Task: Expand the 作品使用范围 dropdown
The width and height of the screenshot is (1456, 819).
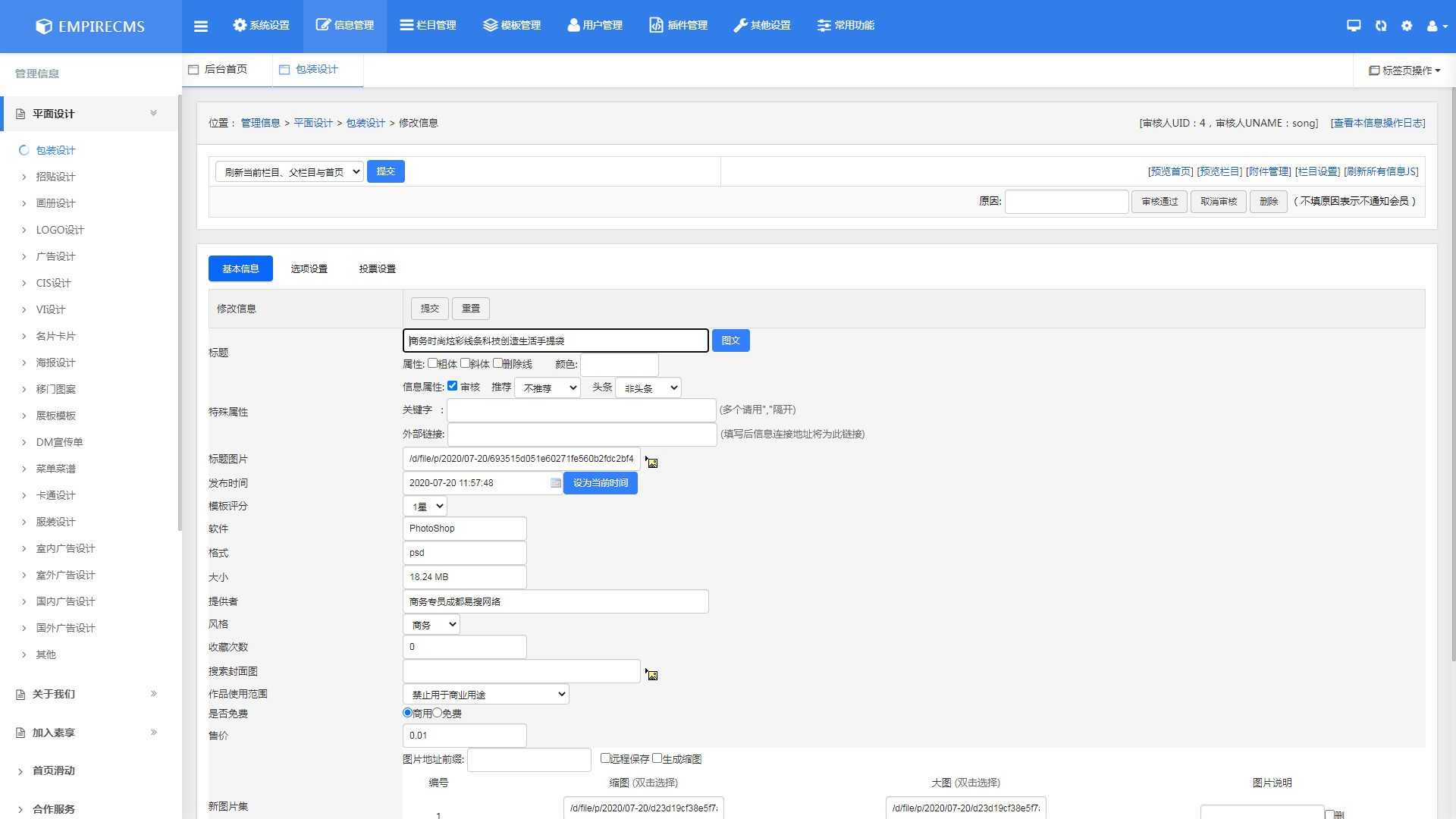Action: (x=485, y=694)
